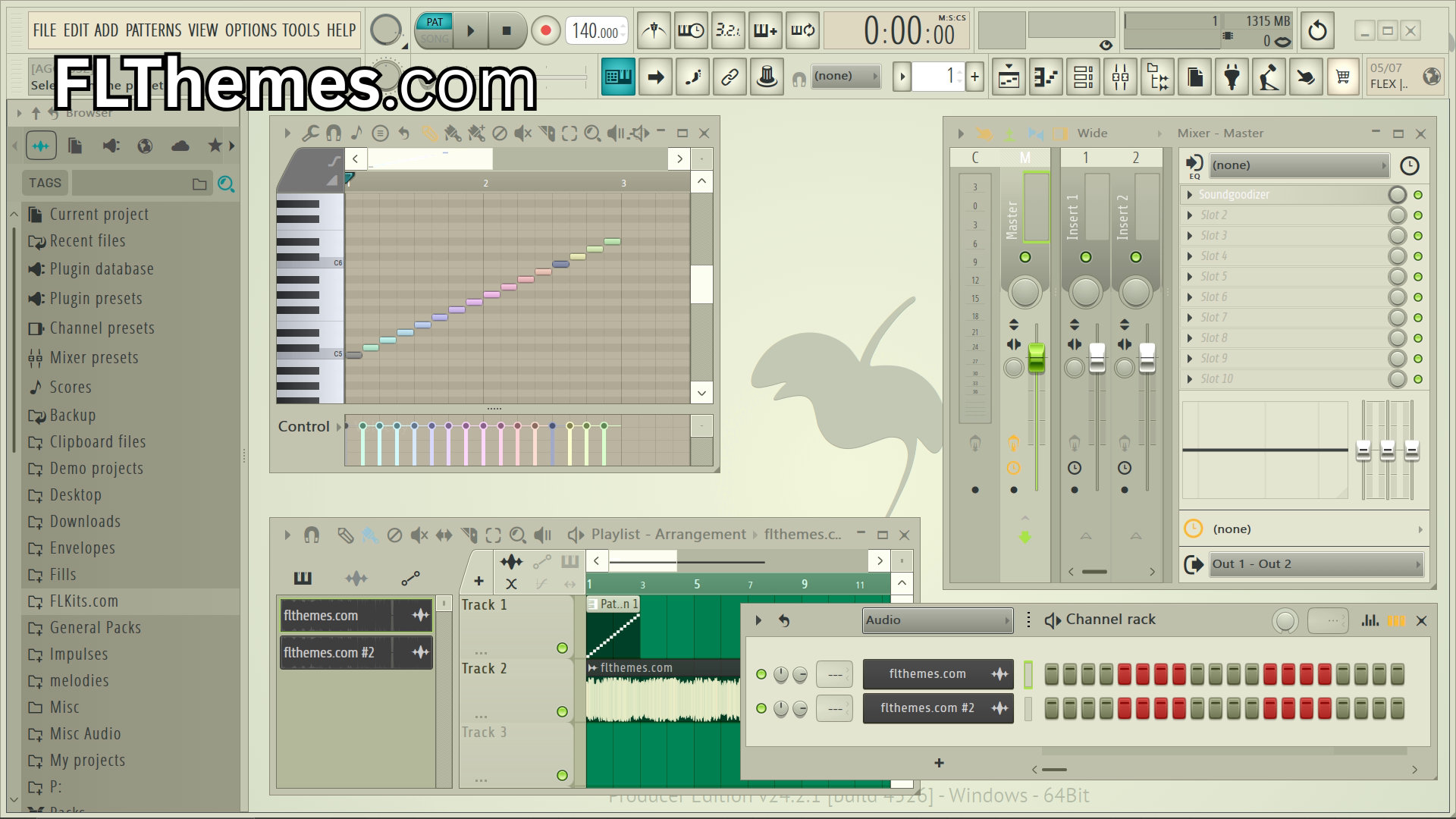1456x819 pixels.
Task: Open the FILE menu
Action: tap(45, 30)
